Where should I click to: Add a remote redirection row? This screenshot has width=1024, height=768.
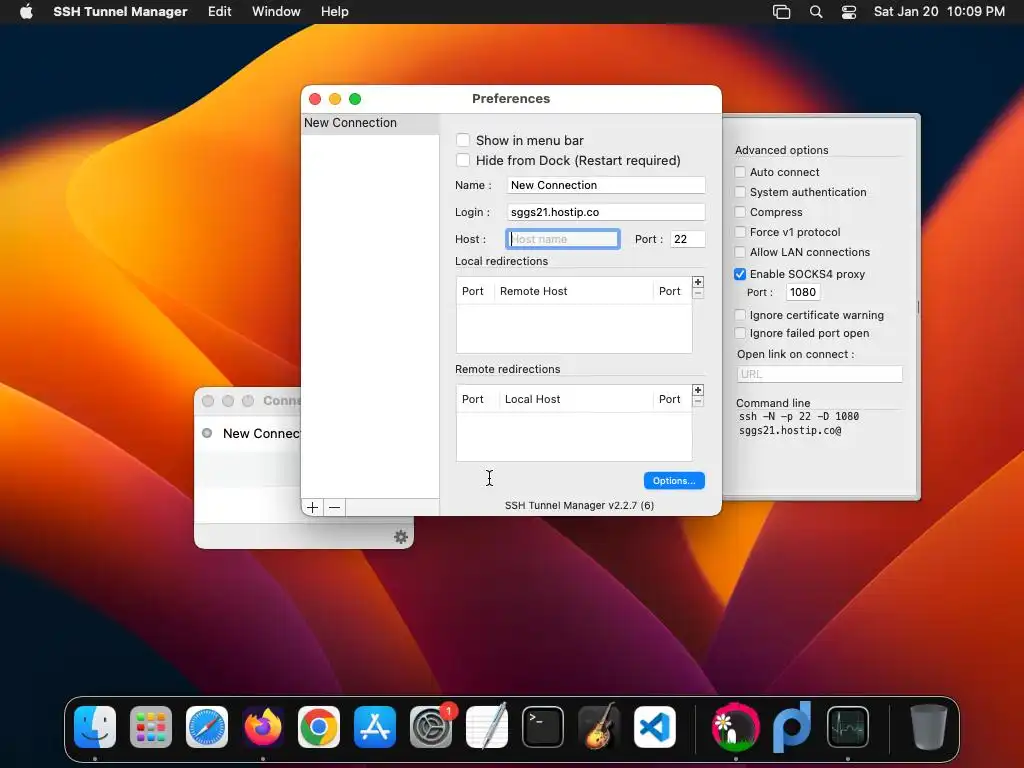point(697,390)
